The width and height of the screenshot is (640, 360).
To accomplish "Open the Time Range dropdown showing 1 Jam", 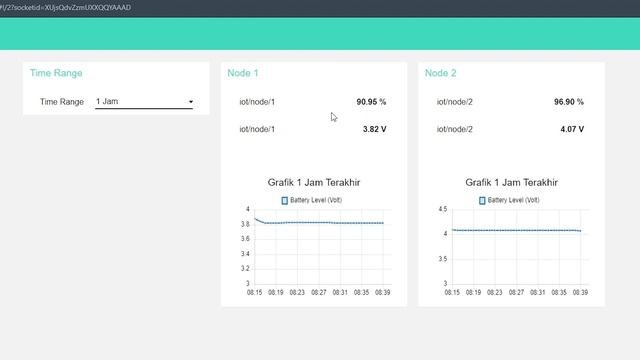I will [x=144, y=102].
